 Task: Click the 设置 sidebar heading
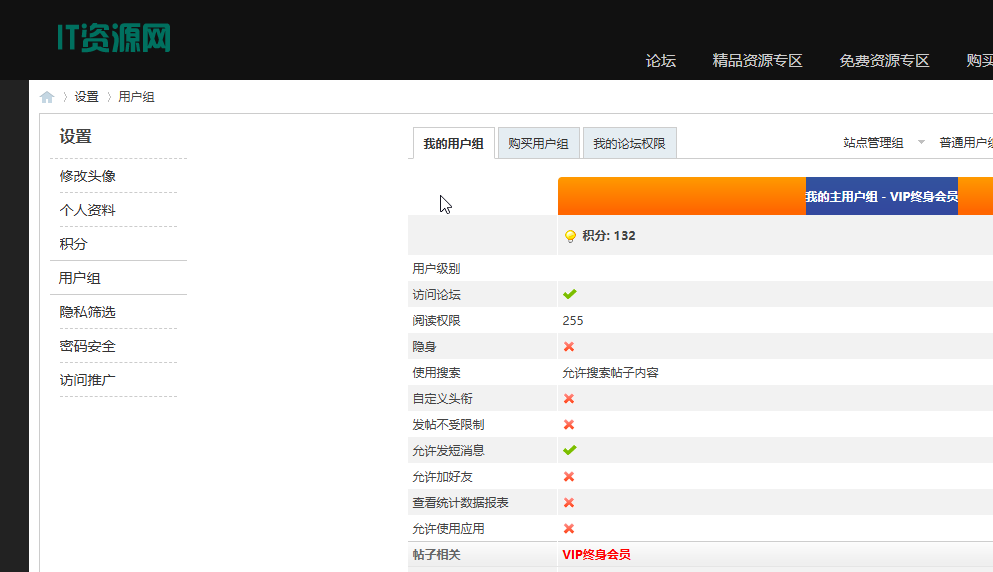click(75, 136)
